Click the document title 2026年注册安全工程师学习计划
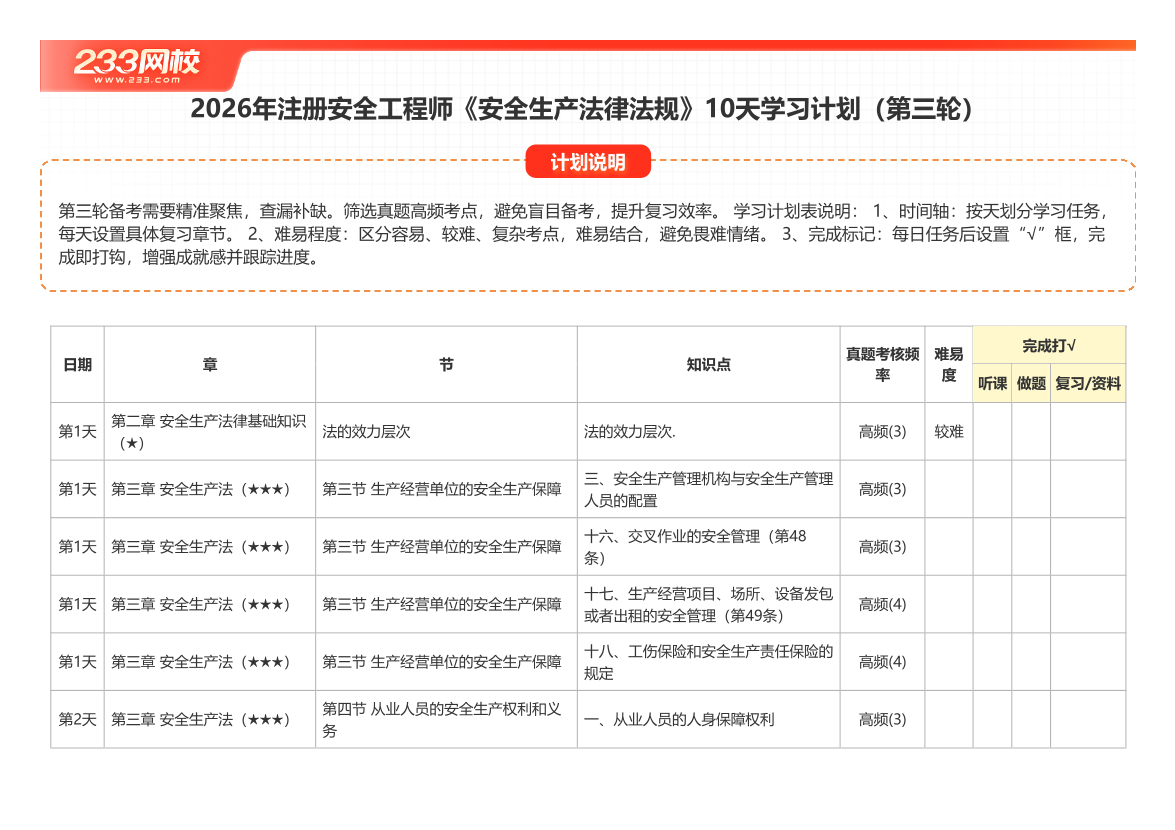The height and width of the screenshot is (830, 1175). click(587, 111)
